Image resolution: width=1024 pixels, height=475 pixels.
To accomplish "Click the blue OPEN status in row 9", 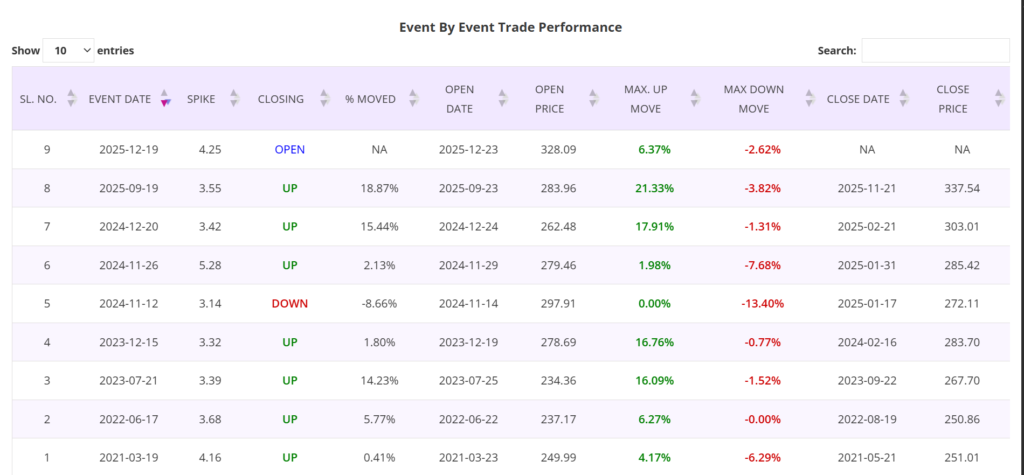I will coord(289,149).
